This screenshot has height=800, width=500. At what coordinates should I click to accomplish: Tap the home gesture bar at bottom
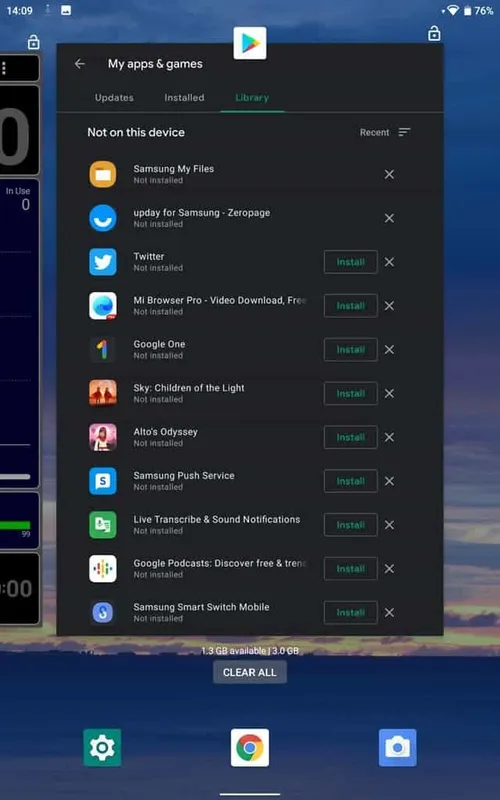coord(250,794)
